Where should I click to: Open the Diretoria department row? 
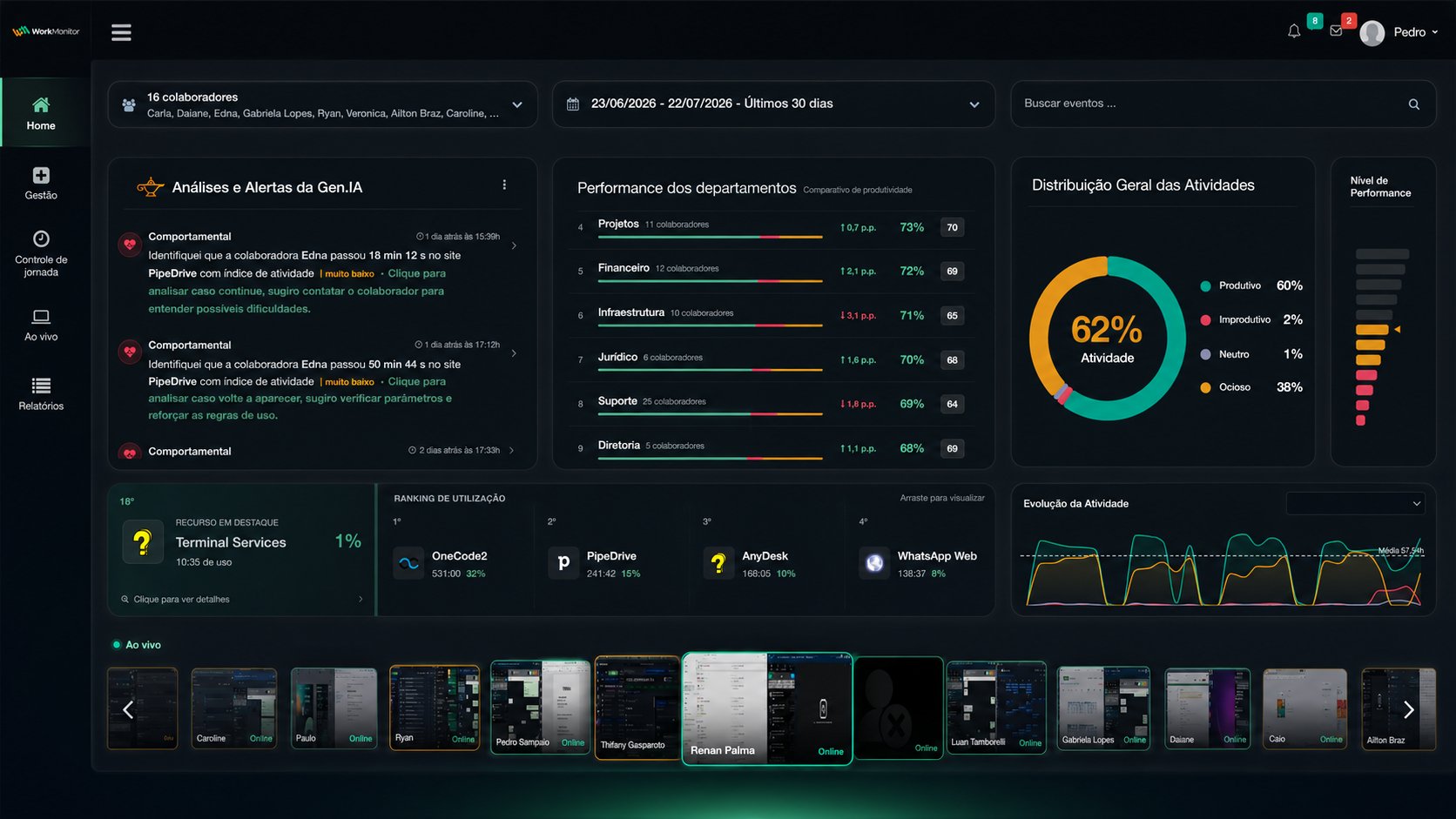[772, 449]
